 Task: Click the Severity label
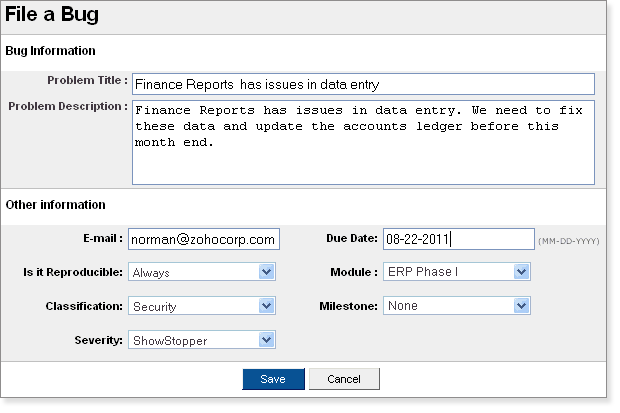pyautogui.click(x=98, y=341)
